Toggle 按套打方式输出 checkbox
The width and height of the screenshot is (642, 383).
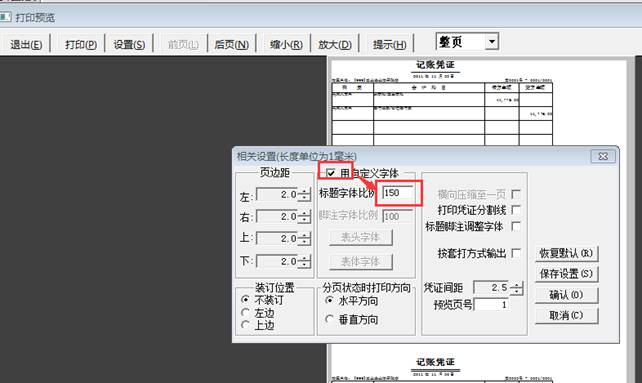(x=516, y=253)
